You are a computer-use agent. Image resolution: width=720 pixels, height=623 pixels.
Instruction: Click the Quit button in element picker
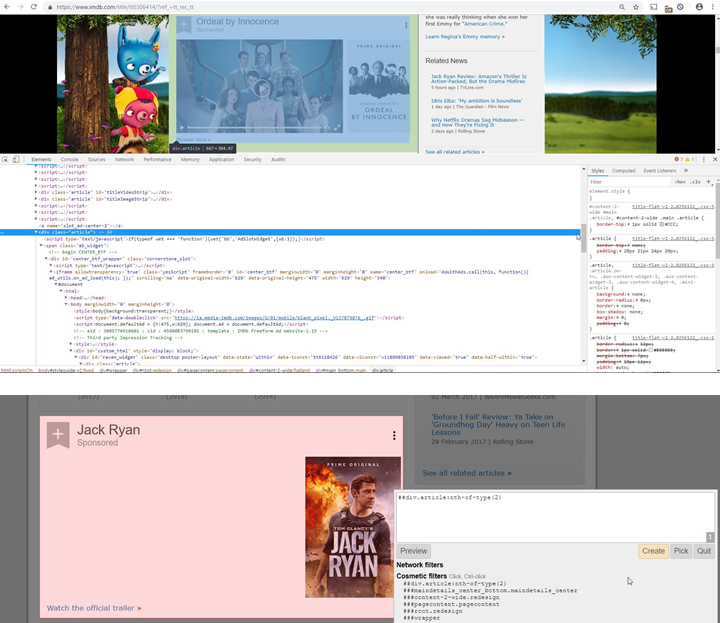(704, 551)
